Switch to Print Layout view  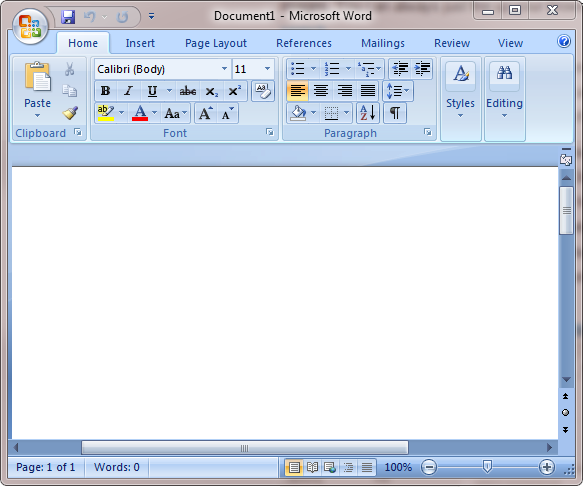pos(293,467)
